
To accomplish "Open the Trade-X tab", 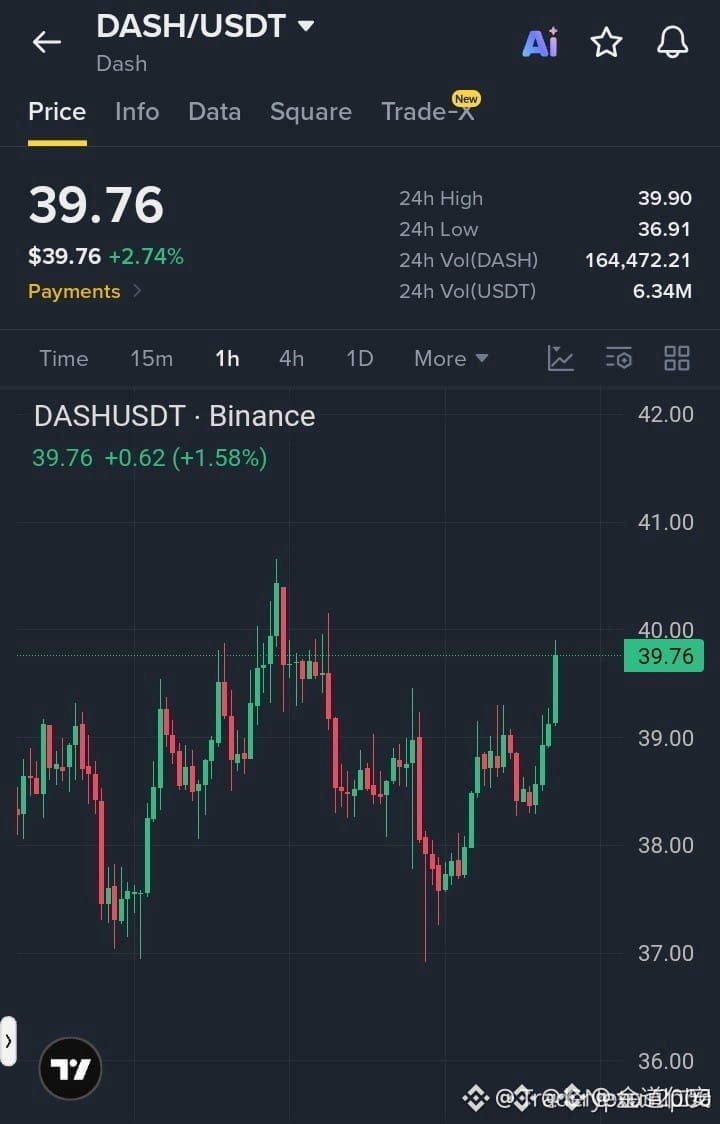I will tap(429, 111).
